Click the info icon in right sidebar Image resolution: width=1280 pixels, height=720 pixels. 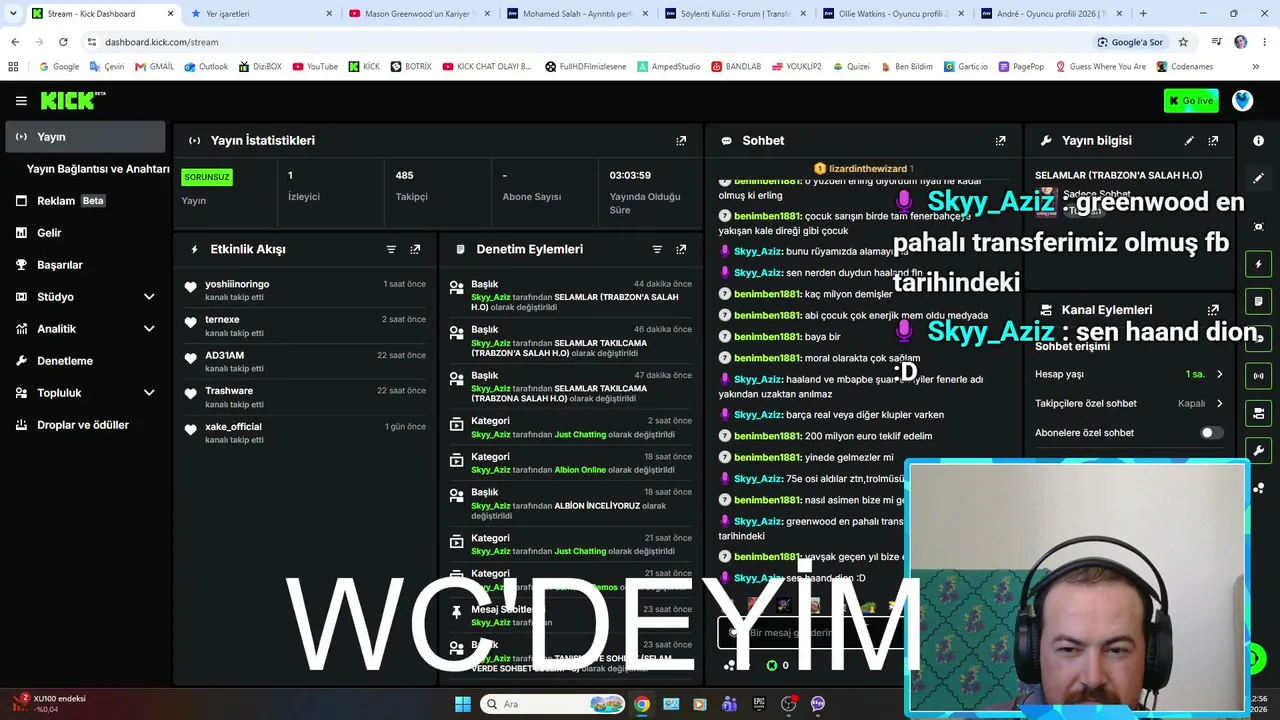(x=1258, y=141)
